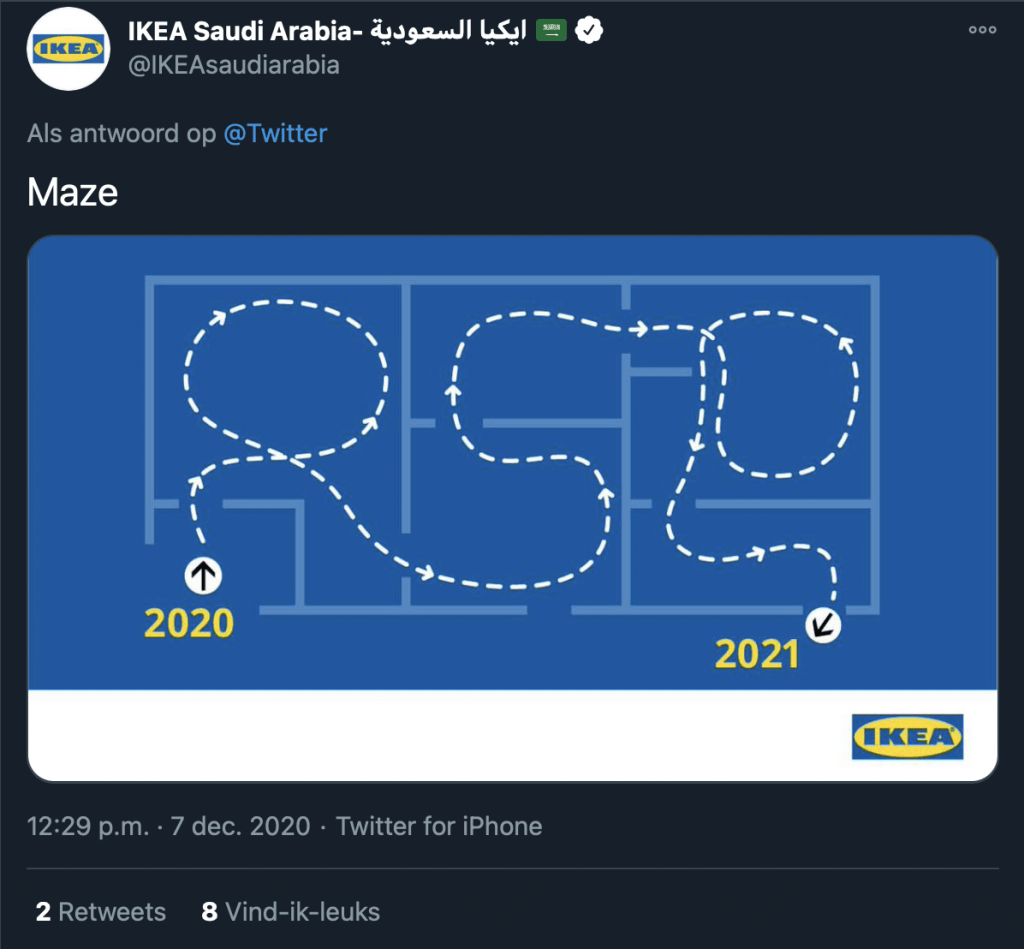Image resolution: width=1024 pixels, height=949 pixels.
Task: Click the "Als antwoord op" reply label
Action: pyautogui.click(x=122, y=133)
